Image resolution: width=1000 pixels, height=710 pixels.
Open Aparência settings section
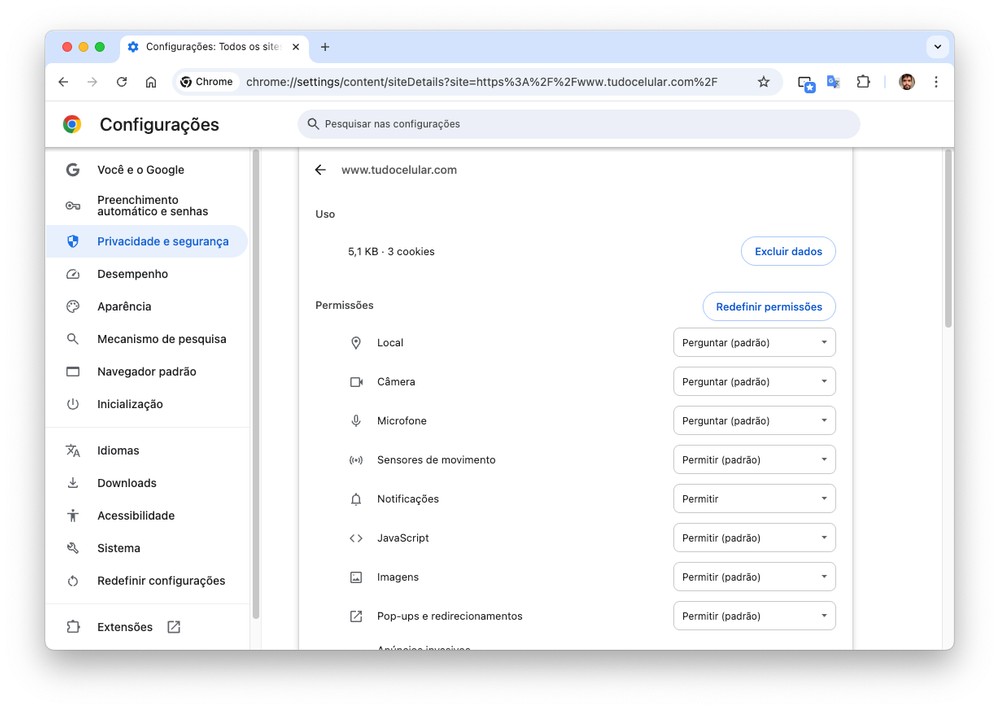click(x=124, y=307)
